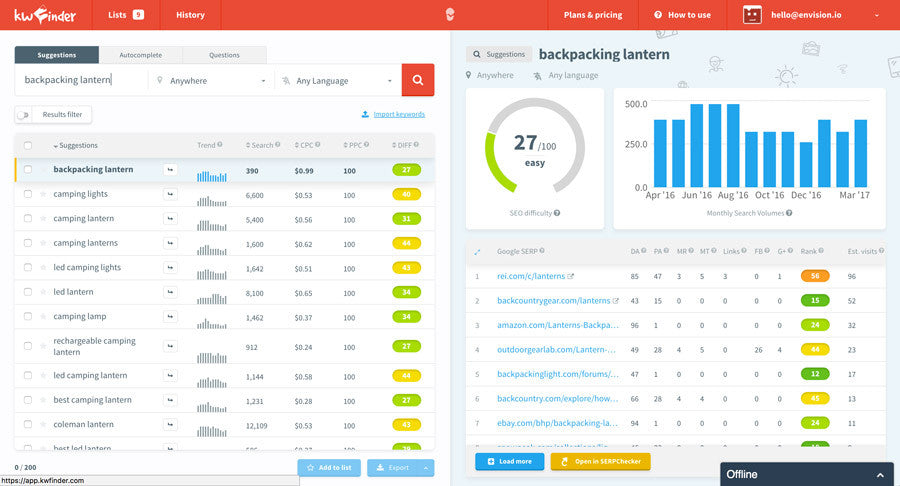Screen dimensions: 900x486
Task: Click the mascot icon in header center
Action: click(450, 15)
